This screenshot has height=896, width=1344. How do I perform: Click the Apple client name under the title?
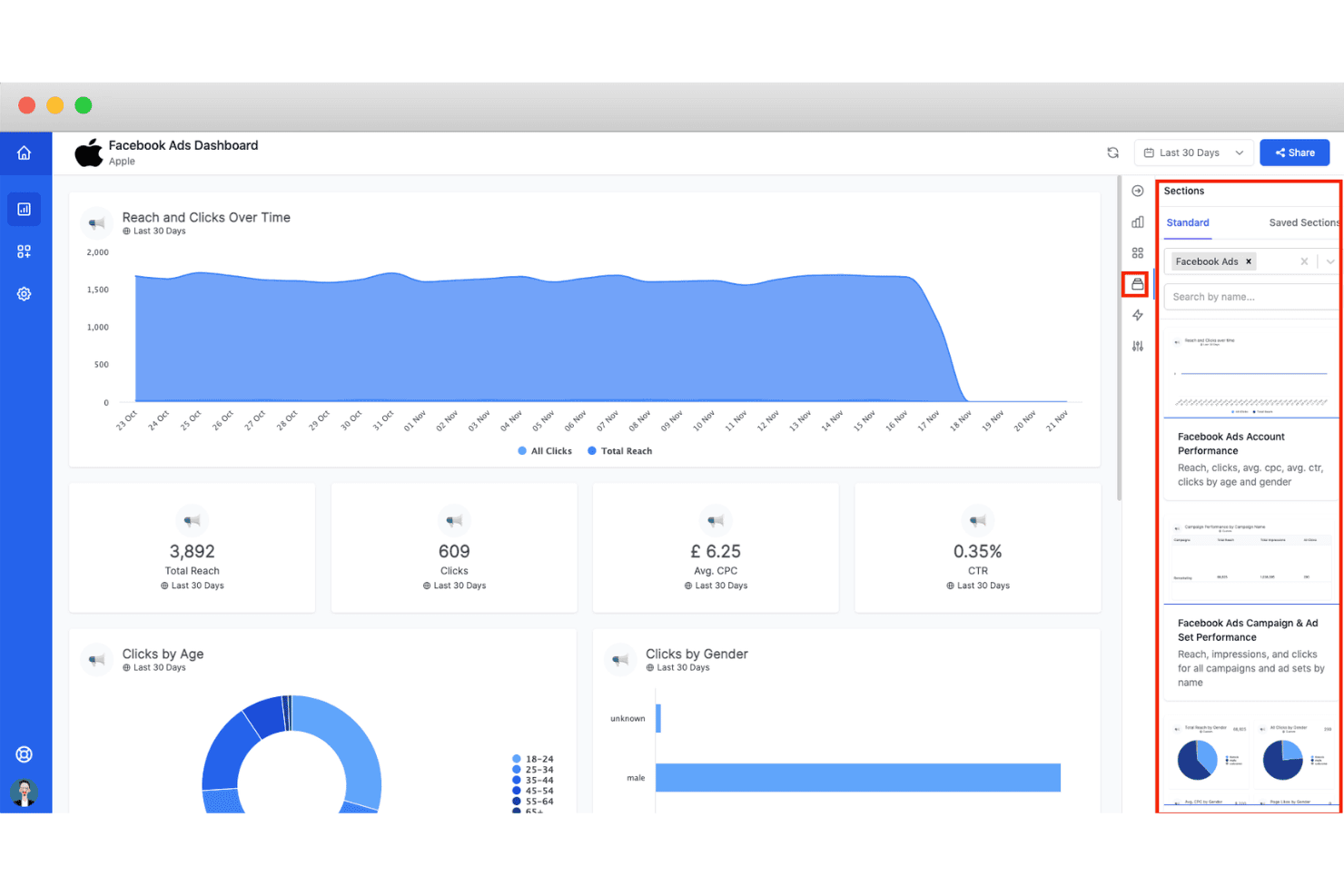(x=122, y=162)
